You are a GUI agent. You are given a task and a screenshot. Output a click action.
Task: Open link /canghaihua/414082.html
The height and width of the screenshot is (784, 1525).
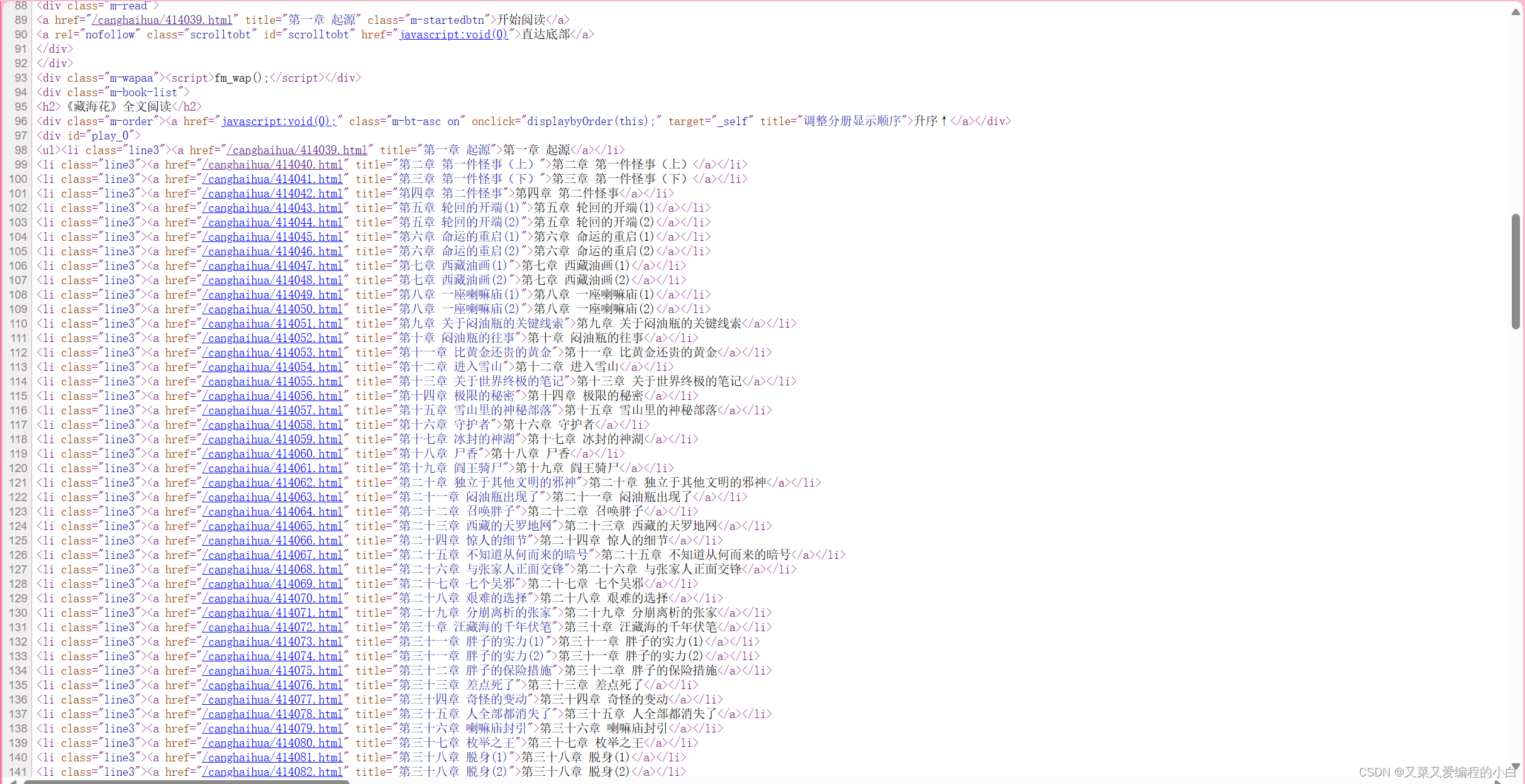[x=272, y=772]
